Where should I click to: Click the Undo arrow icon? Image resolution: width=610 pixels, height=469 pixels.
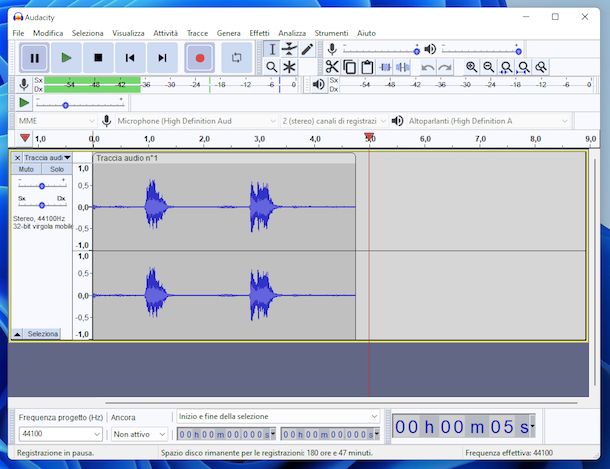point(428,67)
